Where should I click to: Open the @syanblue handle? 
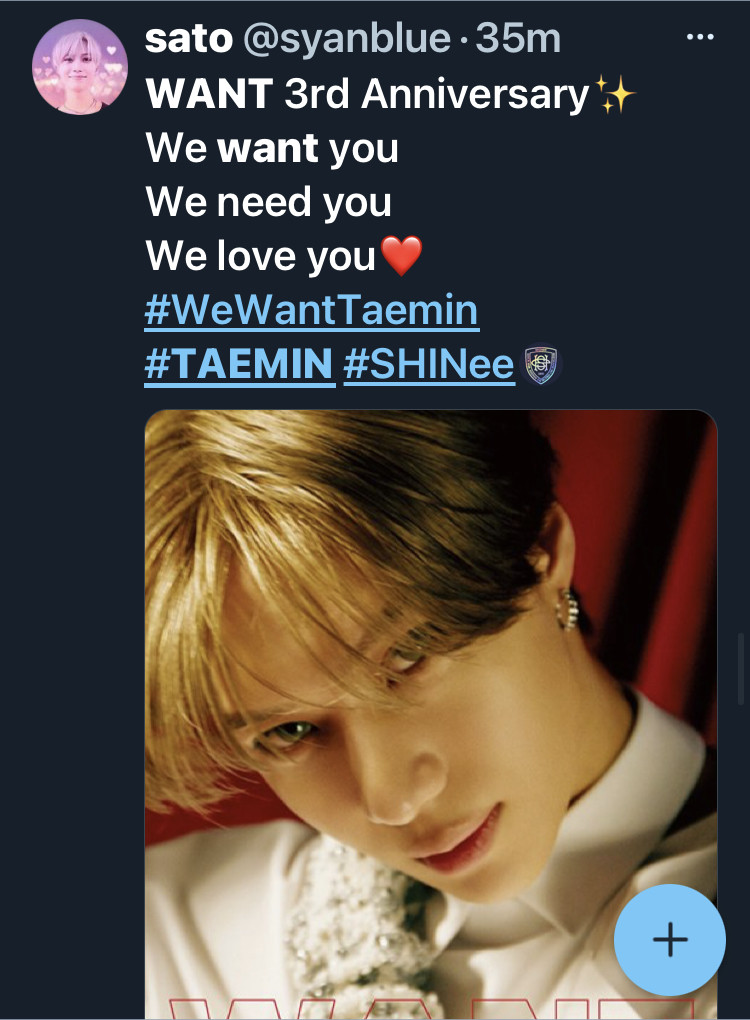pos(347,40)
